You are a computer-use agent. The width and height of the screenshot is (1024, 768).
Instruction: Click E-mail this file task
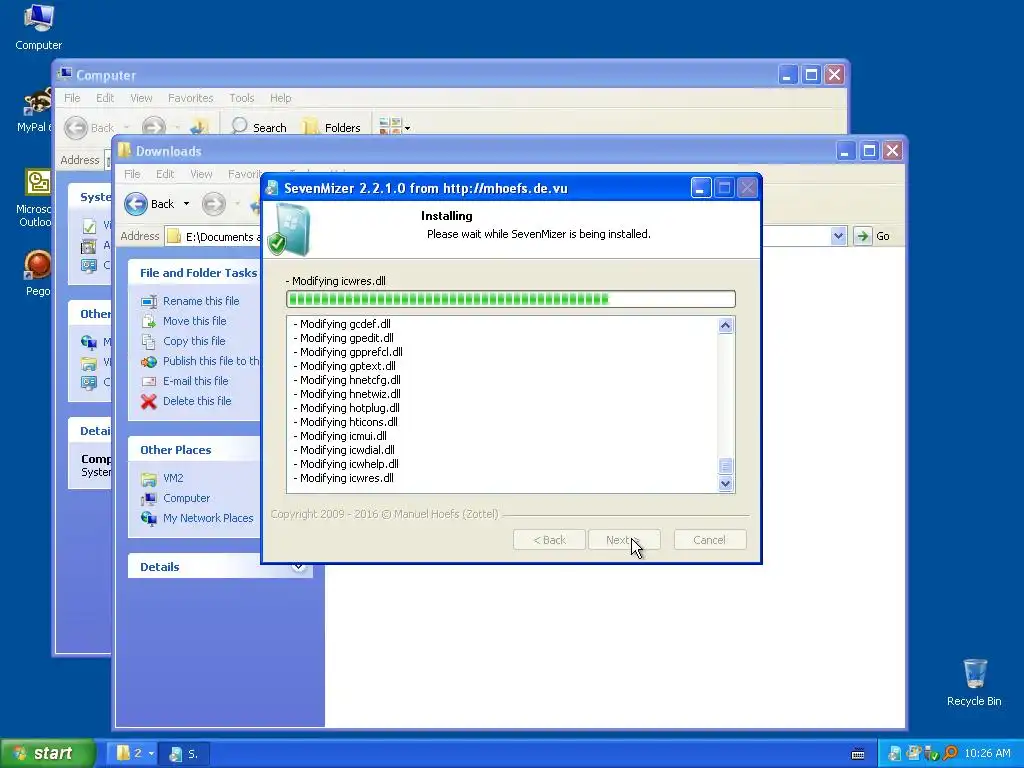pyautogui.click(x=195, y=381)
